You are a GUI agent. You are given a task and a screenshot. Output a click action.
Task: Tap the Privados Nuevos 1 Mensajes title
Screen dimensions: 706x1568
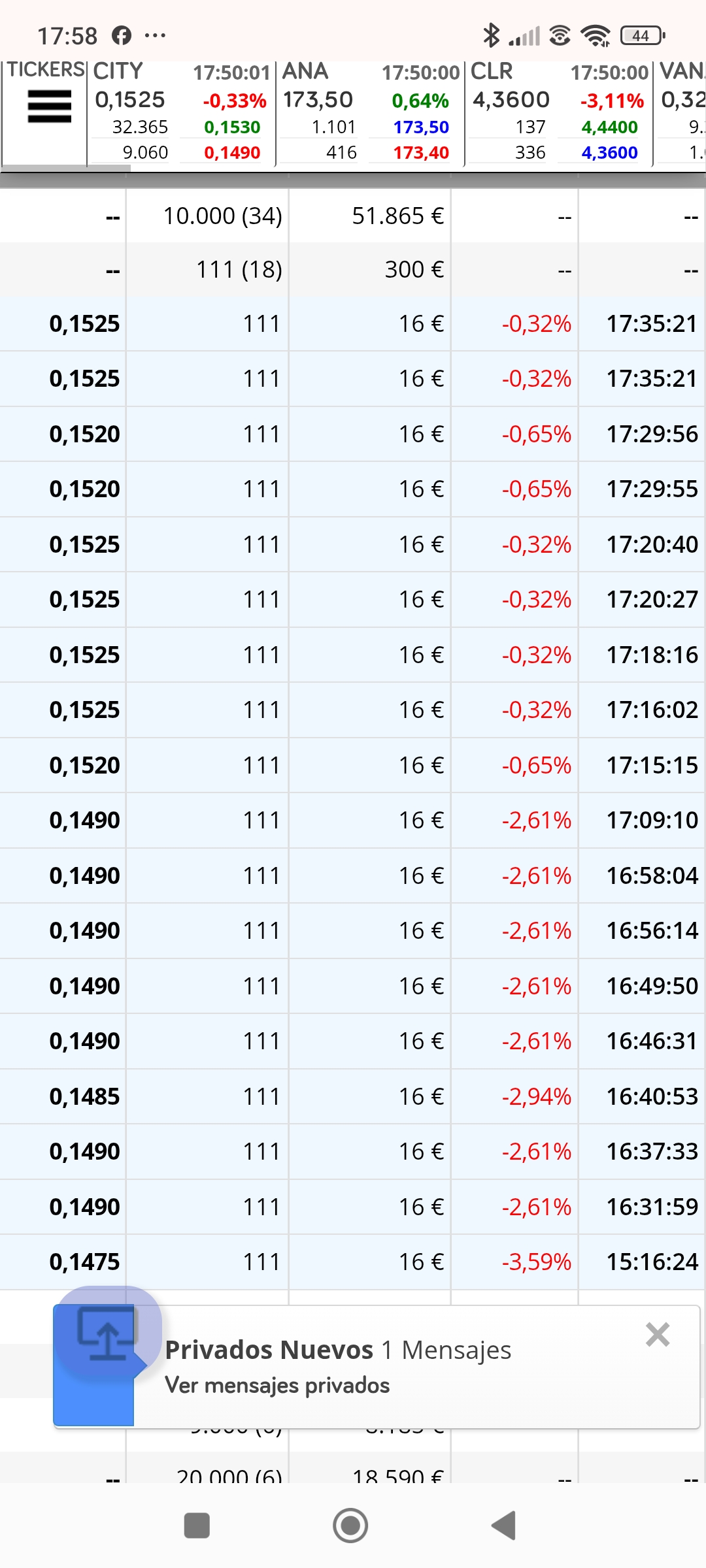click(338, 1350)
